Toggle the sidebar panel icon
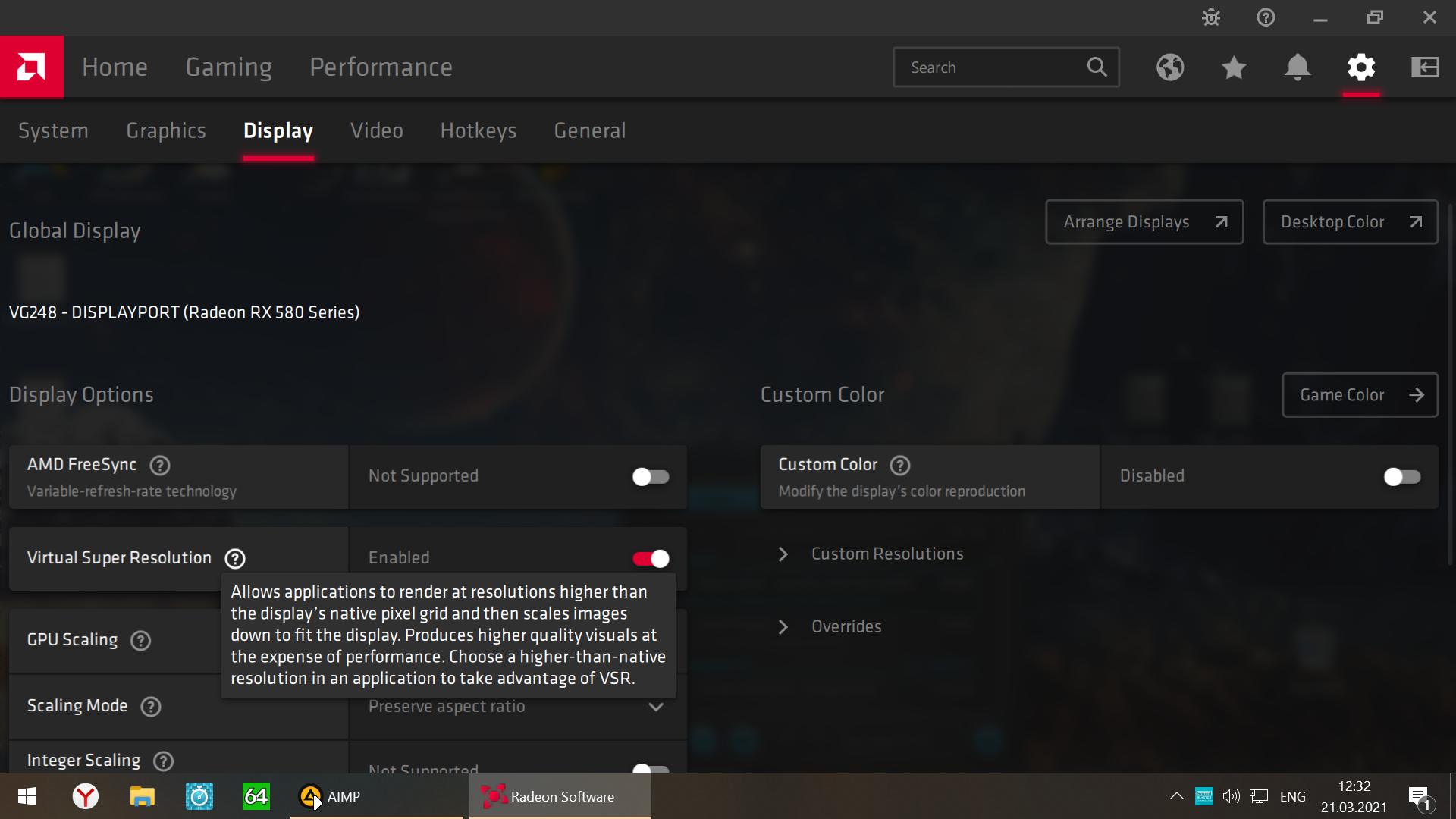 [x=1425, y=67]
